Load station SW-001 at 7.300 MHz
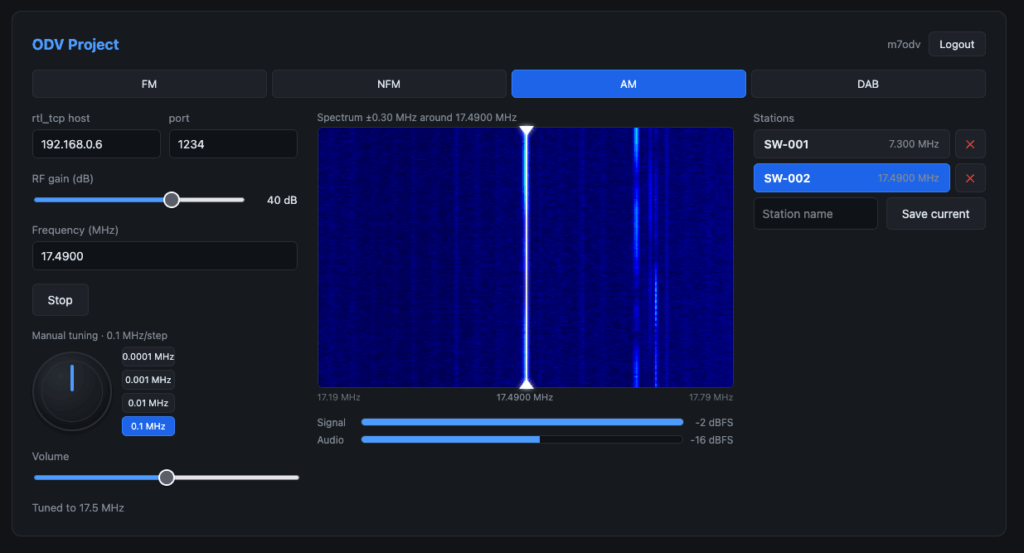The image size is (1024, 553). (852, 144)
